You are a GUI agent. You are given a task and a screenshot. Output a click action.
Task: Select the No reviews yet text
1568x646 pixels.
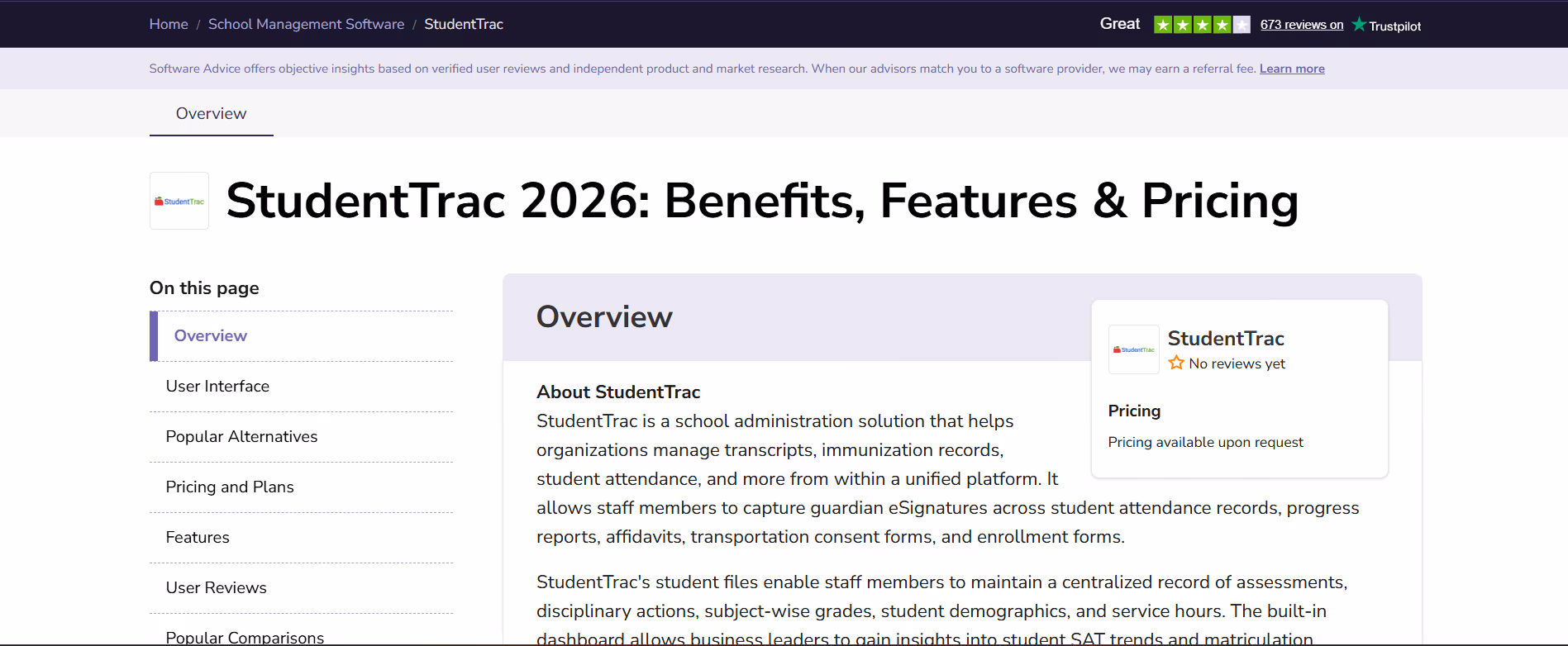pyautogui.click(x=1237, y=363)
